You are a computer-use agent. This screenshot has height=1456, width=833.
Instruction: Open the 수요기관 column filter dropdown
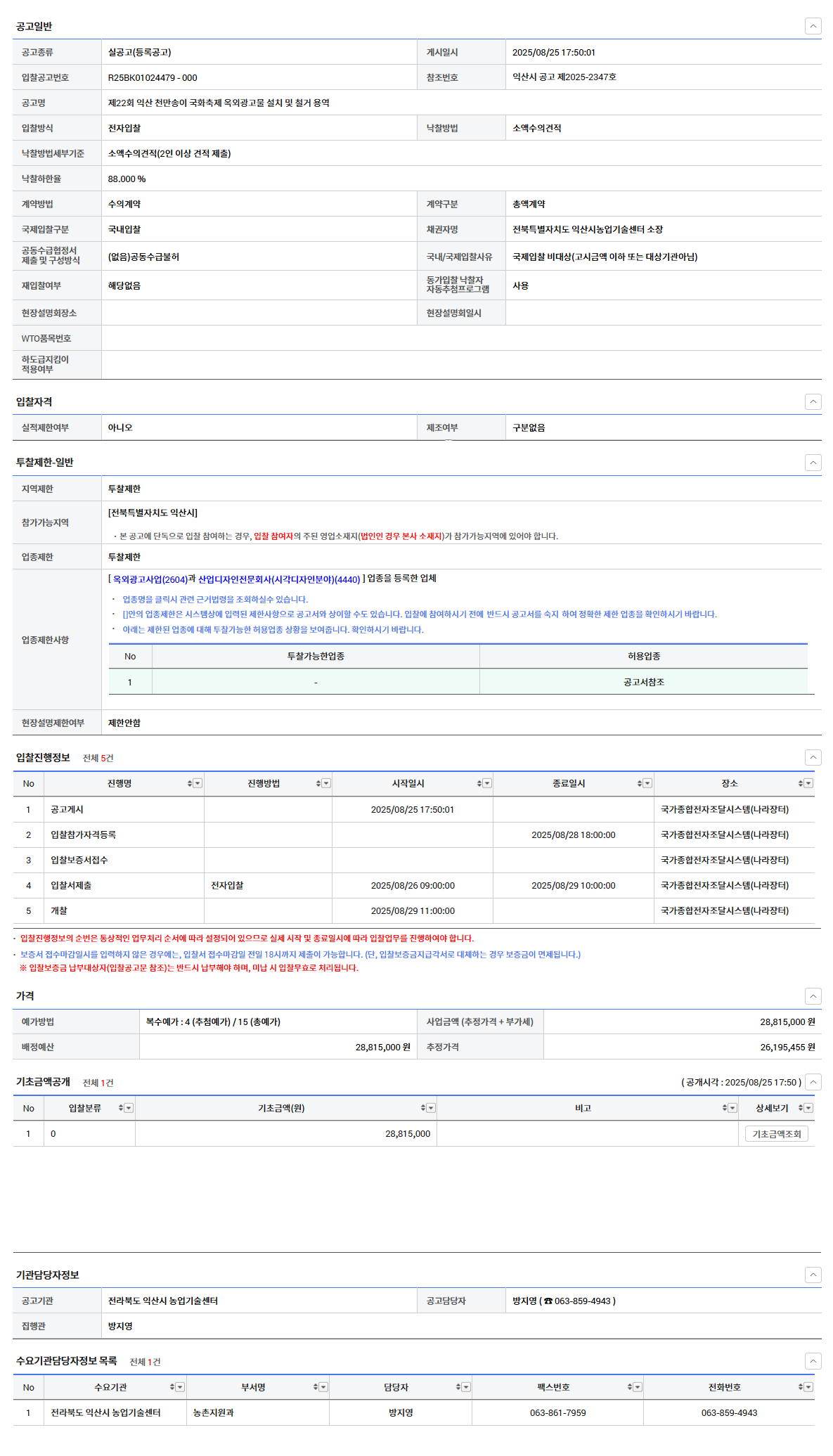(x=180, y=1387)
